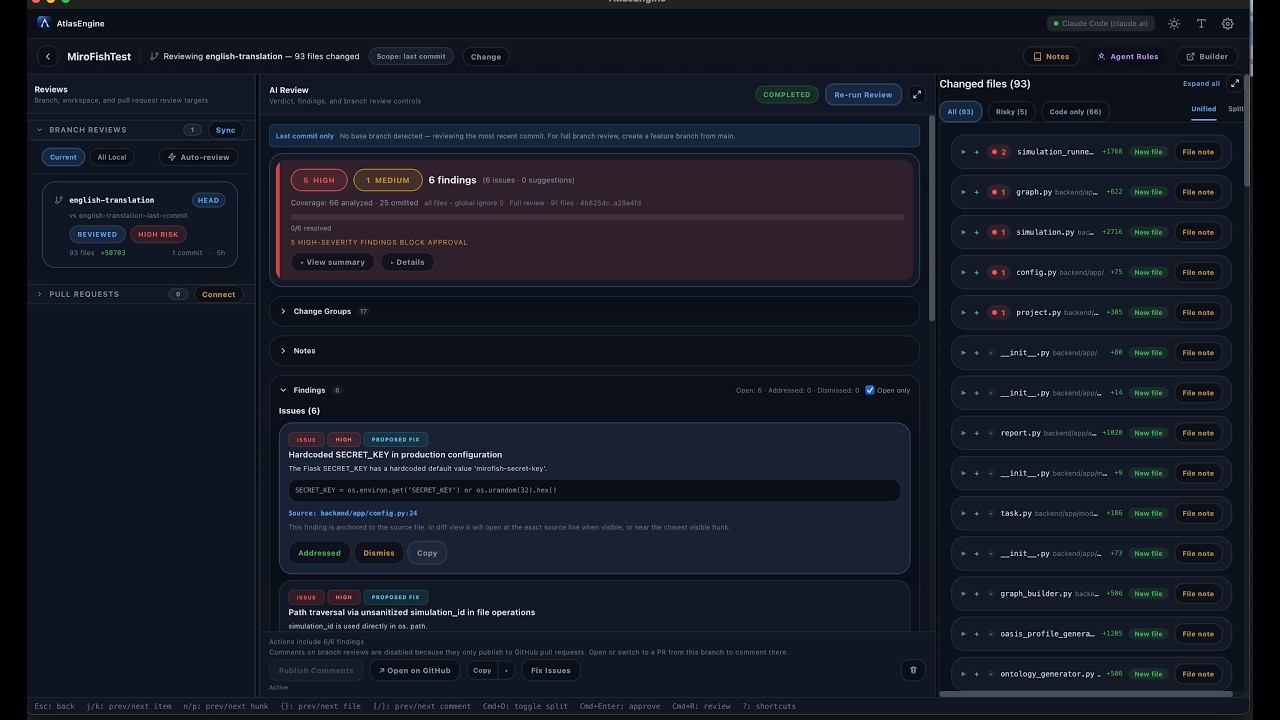Switch to Split diff tab
The width and height of the screenshot is (1280, 720).
pos(1236,109)
